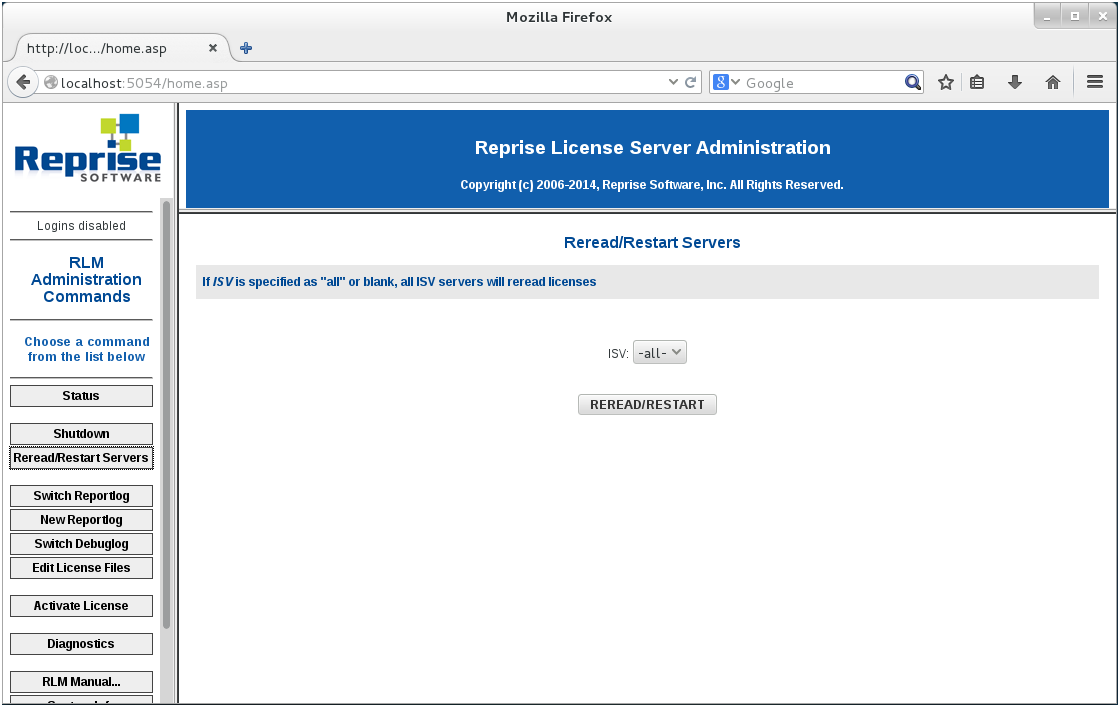
Task: Click Switch Reportlog button
Action: [81, 496]
